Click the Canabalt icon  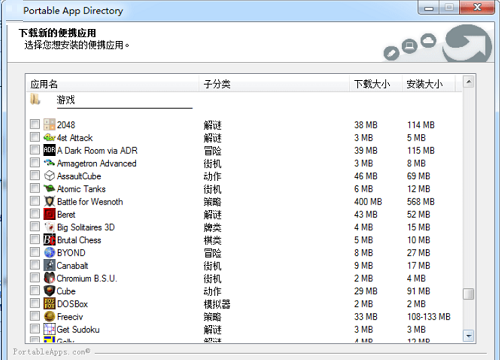coord(49,265)
